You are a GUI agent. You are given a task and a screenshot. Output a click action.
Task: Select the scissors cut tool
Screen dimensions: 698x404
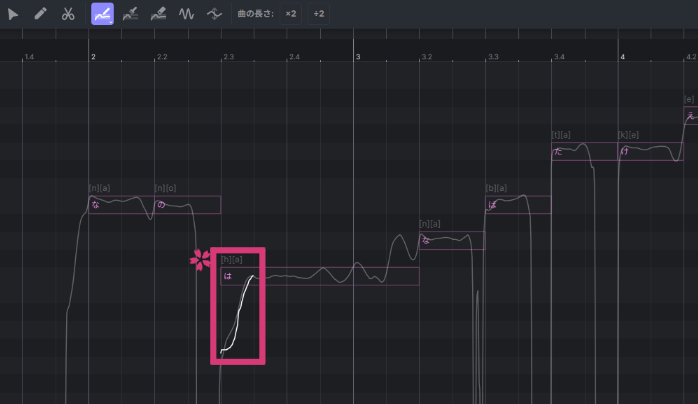point(68,14)
